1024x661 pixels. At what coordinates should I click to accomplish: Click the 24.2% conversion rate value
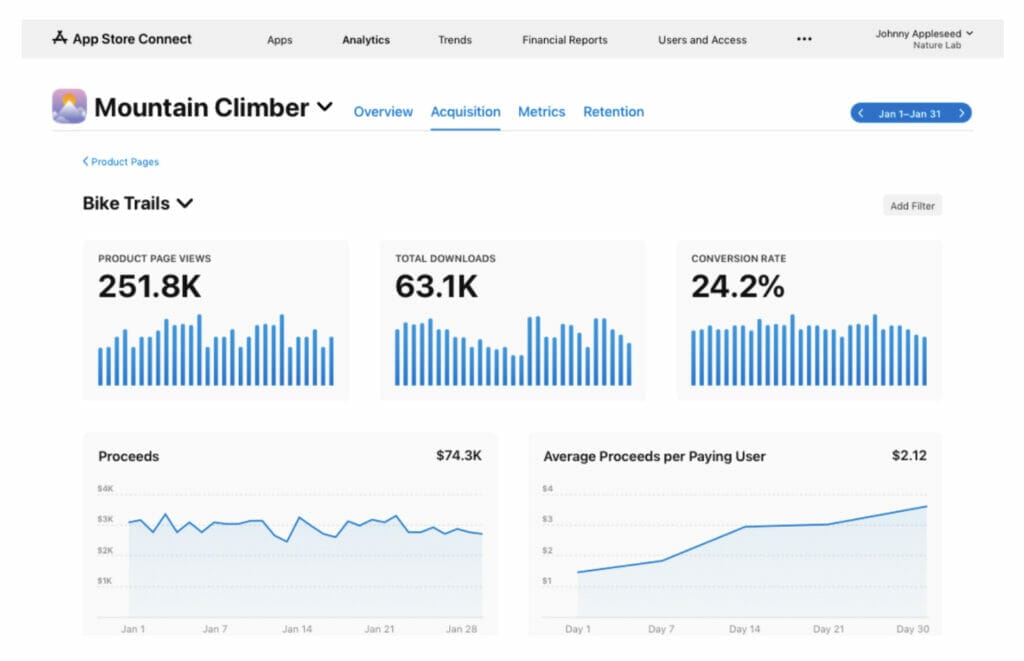click(x=738, y=286)
